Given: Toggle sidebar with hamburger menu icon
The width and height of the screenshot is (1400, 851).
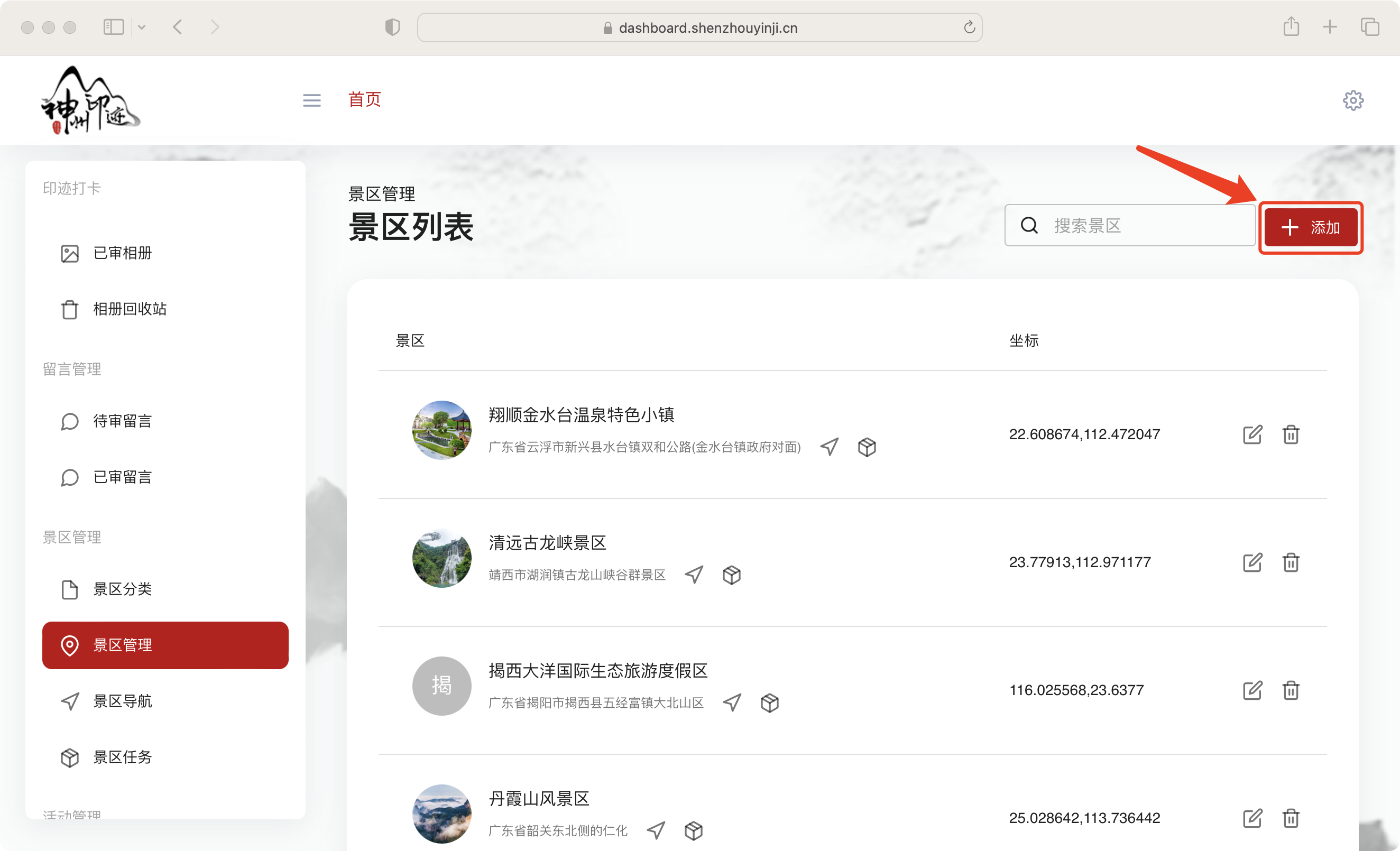Looking at the screenshot, I should (x=311, y=100).
